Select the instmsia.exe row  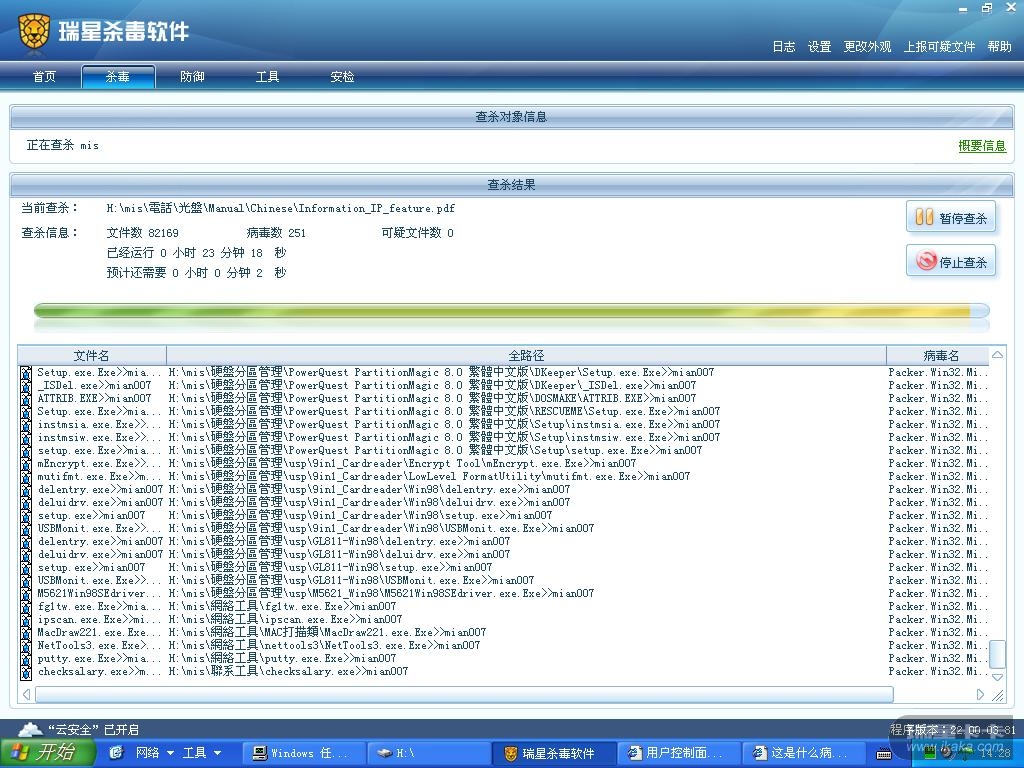pos(504,424)
